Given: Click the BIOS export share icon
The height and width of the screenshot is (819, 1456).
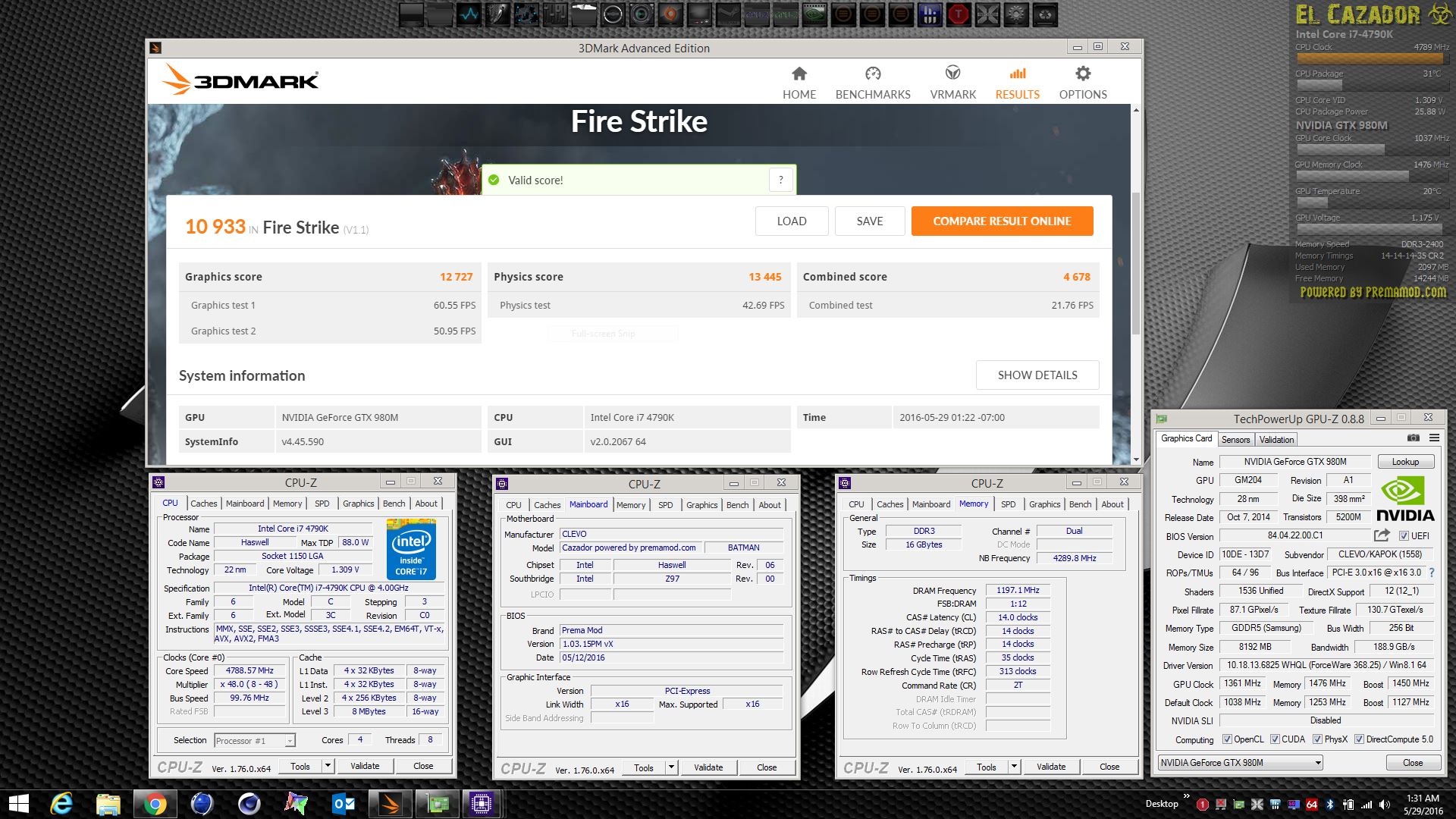Looking at the screenshot, I should click(x=1382, y=535).
